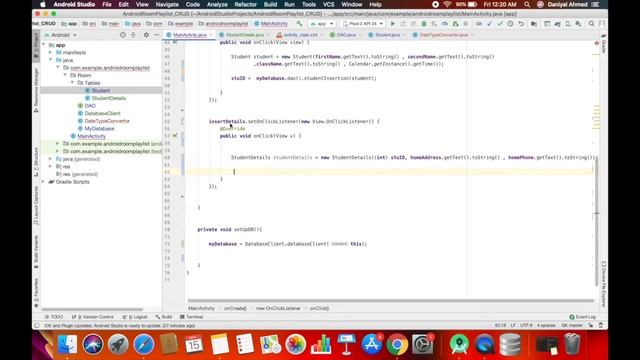Switch to the DateTypeConverter.java tab

(443, 35)
